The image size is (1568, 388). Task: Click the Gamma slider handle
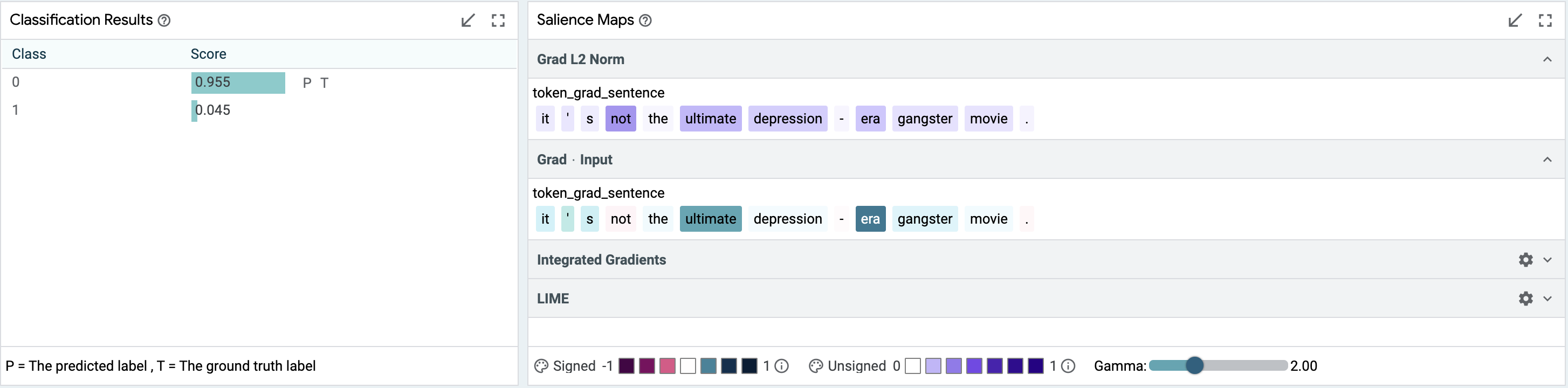coord(1195,365)
